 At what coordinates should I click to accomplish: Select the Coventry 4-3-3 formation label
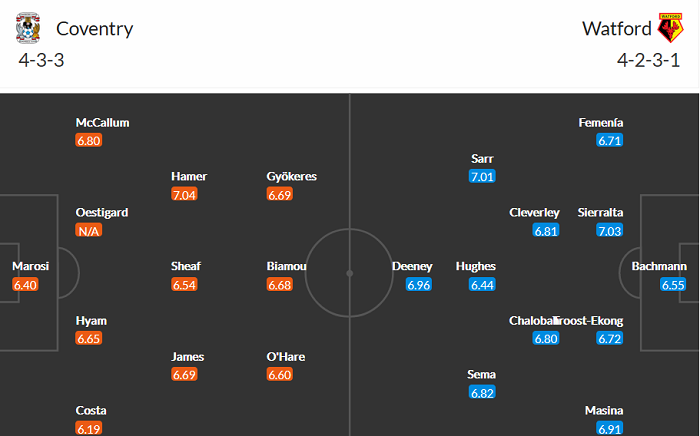pos(41,60)
